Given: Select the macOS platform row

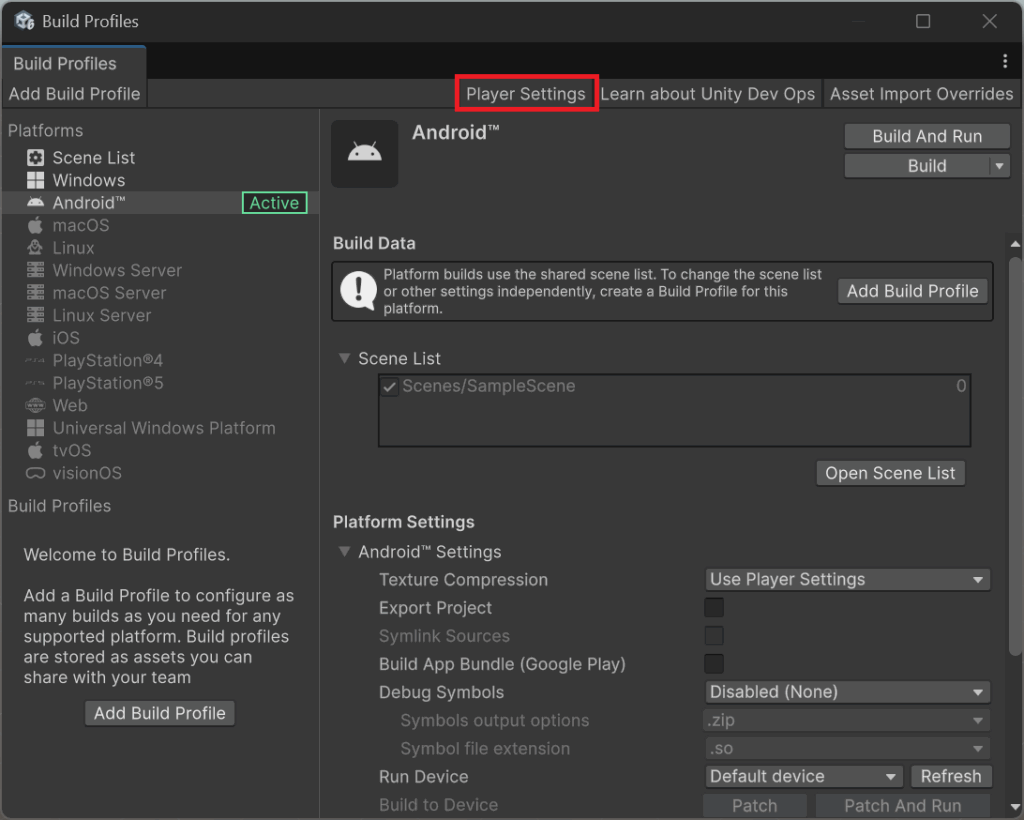Looking at the screenshot, I should 160,225.
